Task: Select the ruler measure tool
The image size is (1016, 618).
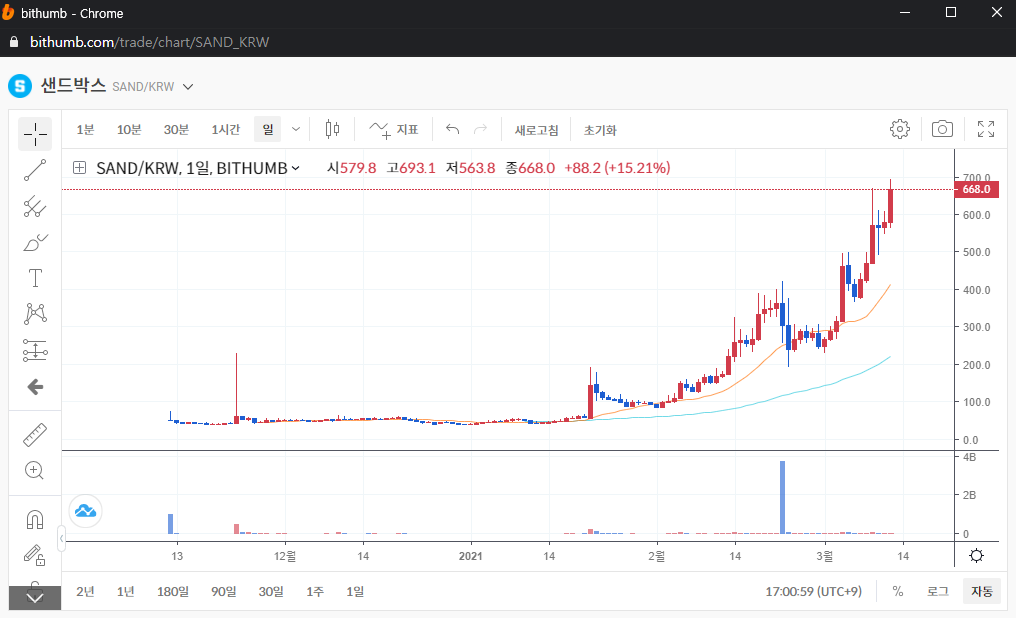Action: point(35,435)
